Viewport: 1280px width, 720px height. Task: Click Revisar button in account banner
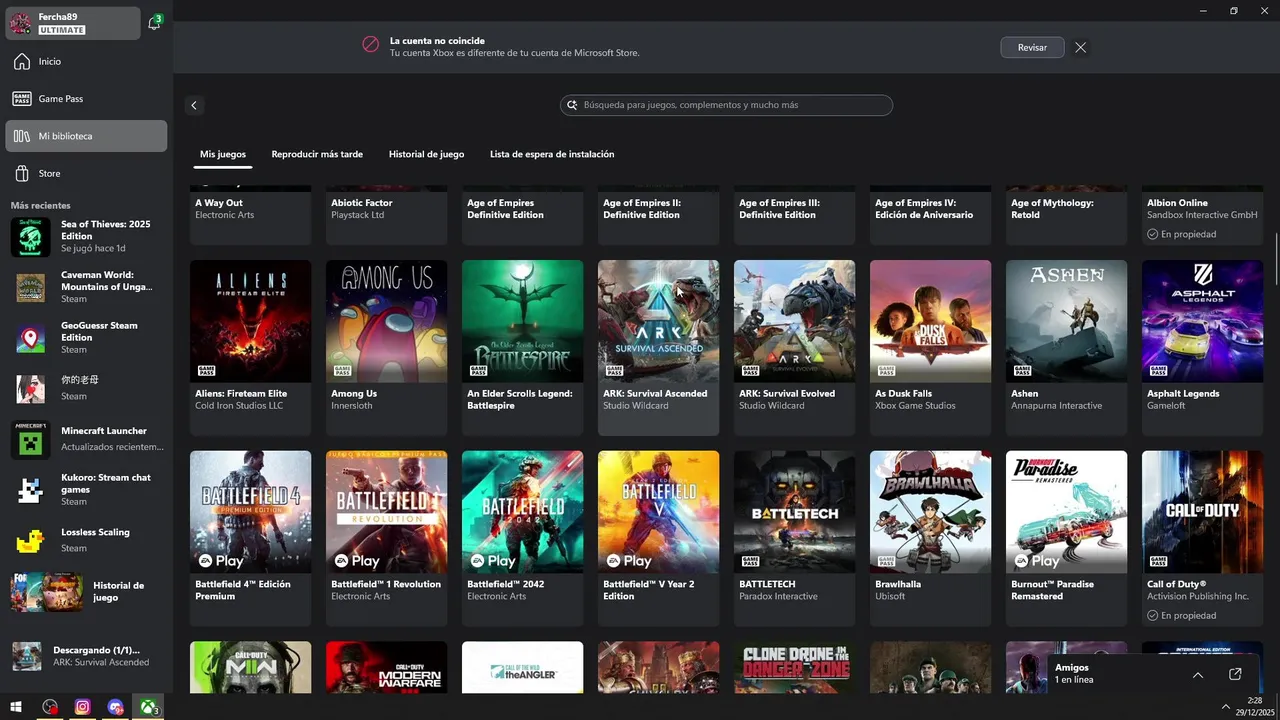[1032, 47]
